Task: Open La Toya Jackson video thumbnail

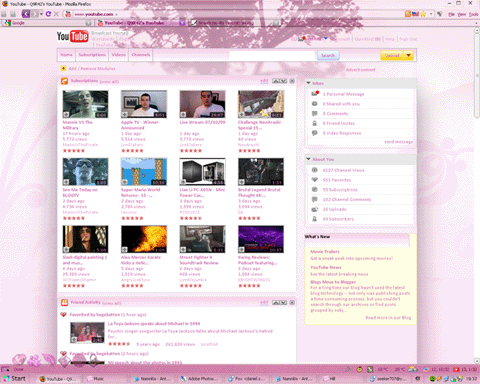Action: 87,332
